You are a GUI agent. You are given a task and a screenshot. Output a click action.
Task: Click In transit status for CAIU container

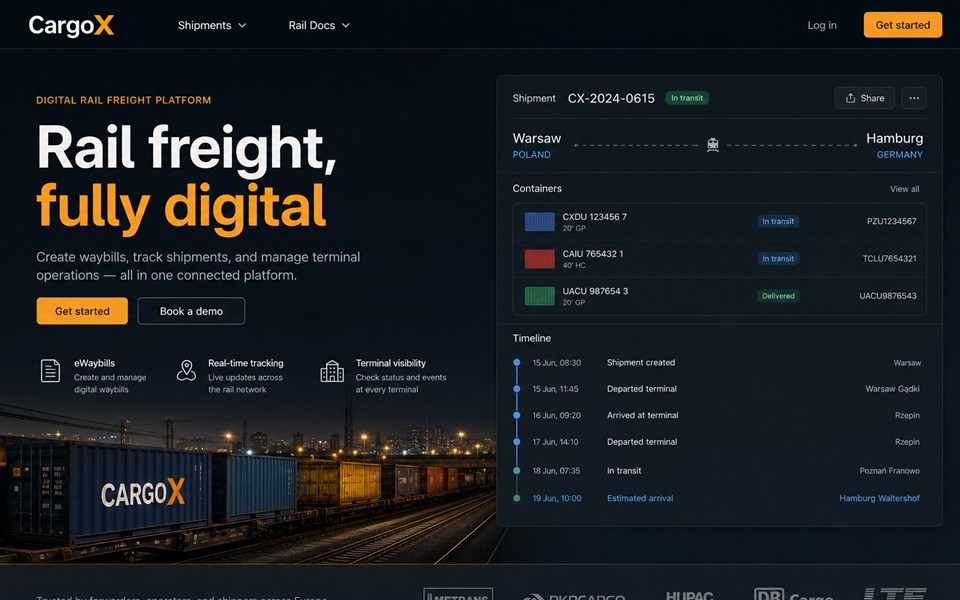[x=778, y=258]
